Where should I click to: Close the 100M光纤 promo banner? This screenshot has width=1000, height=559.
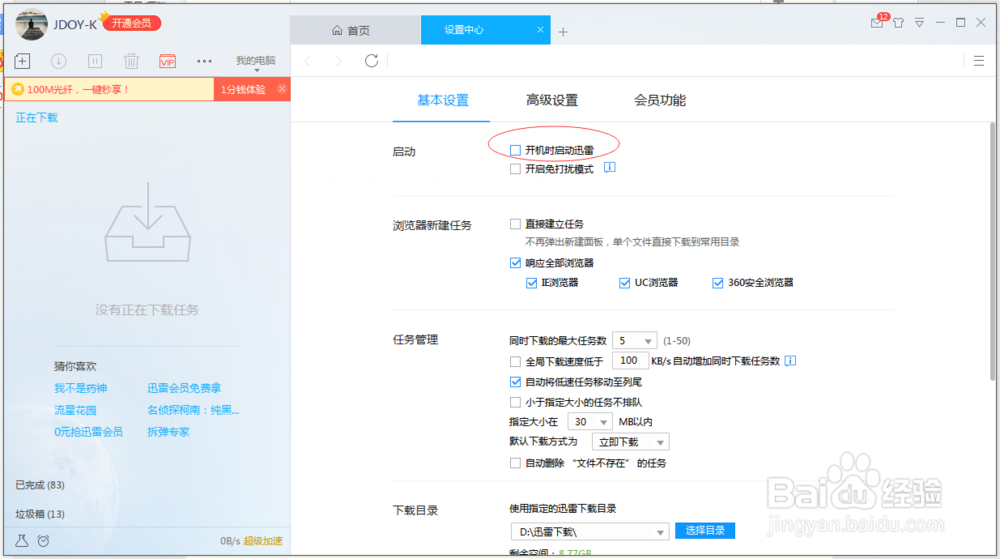tap(282, 89)
